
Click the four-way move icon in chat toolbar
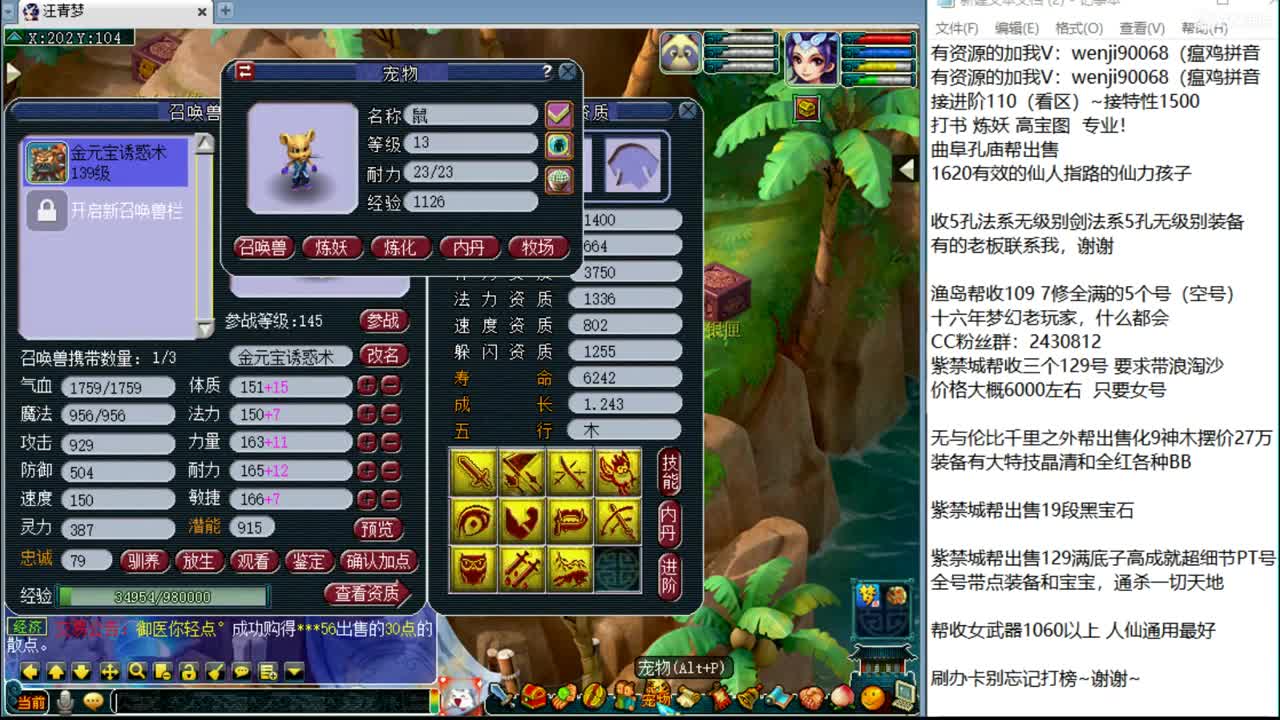110,671
